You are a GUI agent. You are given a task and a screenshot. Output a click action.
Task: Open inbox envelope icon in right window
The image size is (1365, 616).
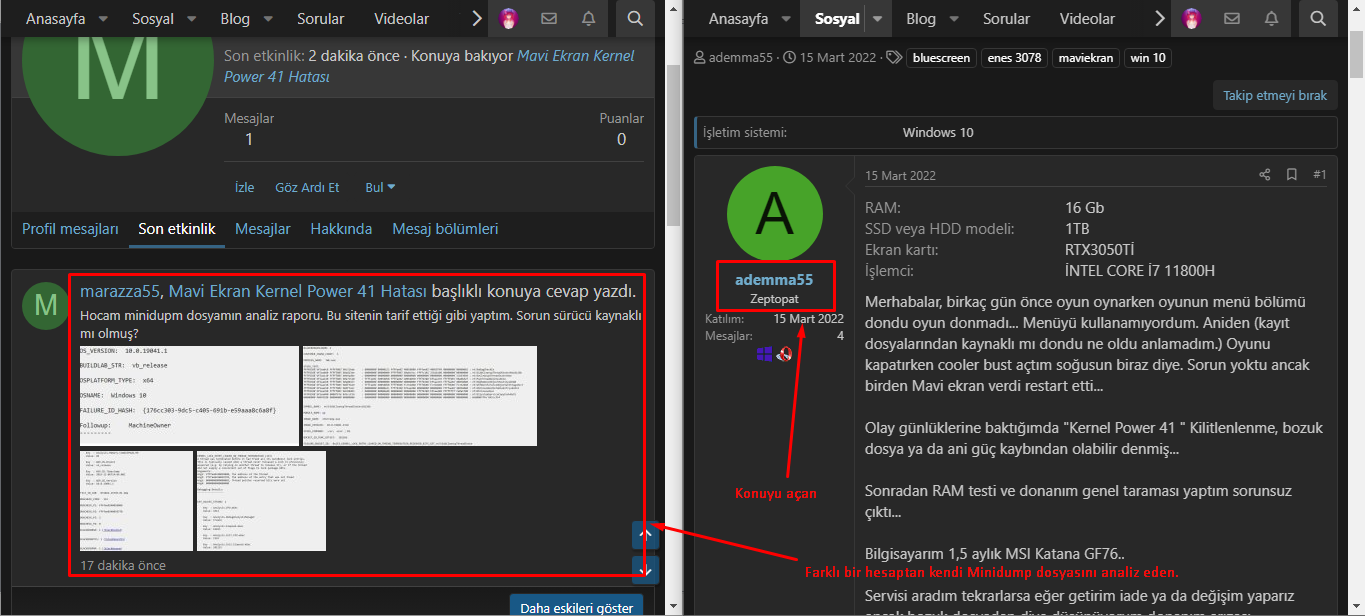[1231, 18]
